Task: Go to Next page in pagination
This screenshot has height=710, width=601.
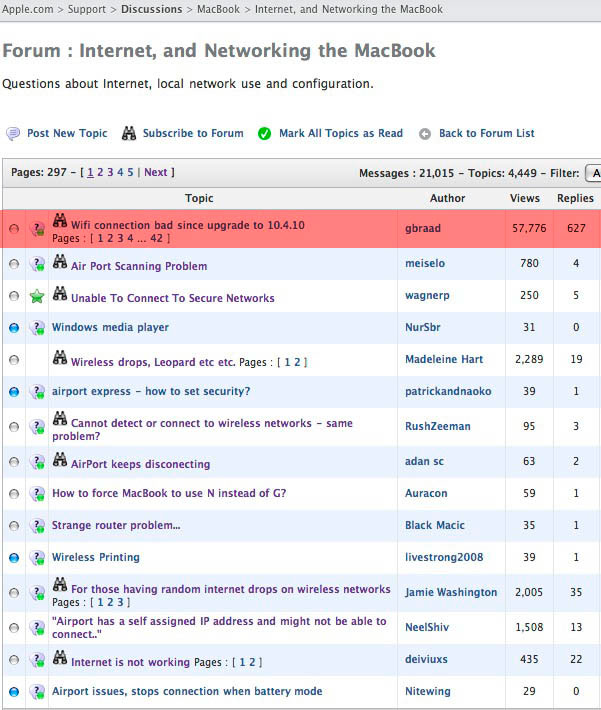Action: coord(156,173)
